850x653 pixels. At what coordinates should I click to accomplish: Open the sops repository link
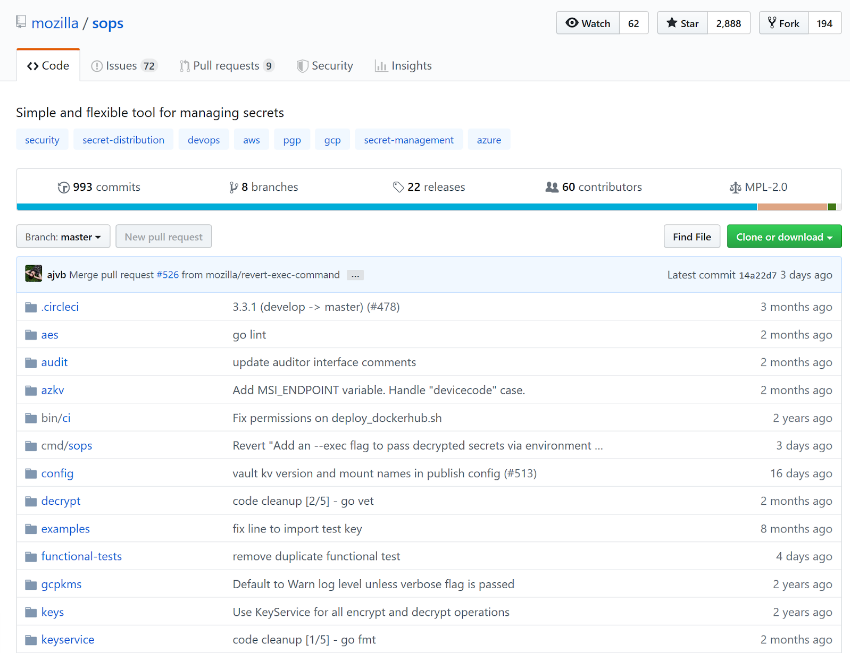point(108,23)
